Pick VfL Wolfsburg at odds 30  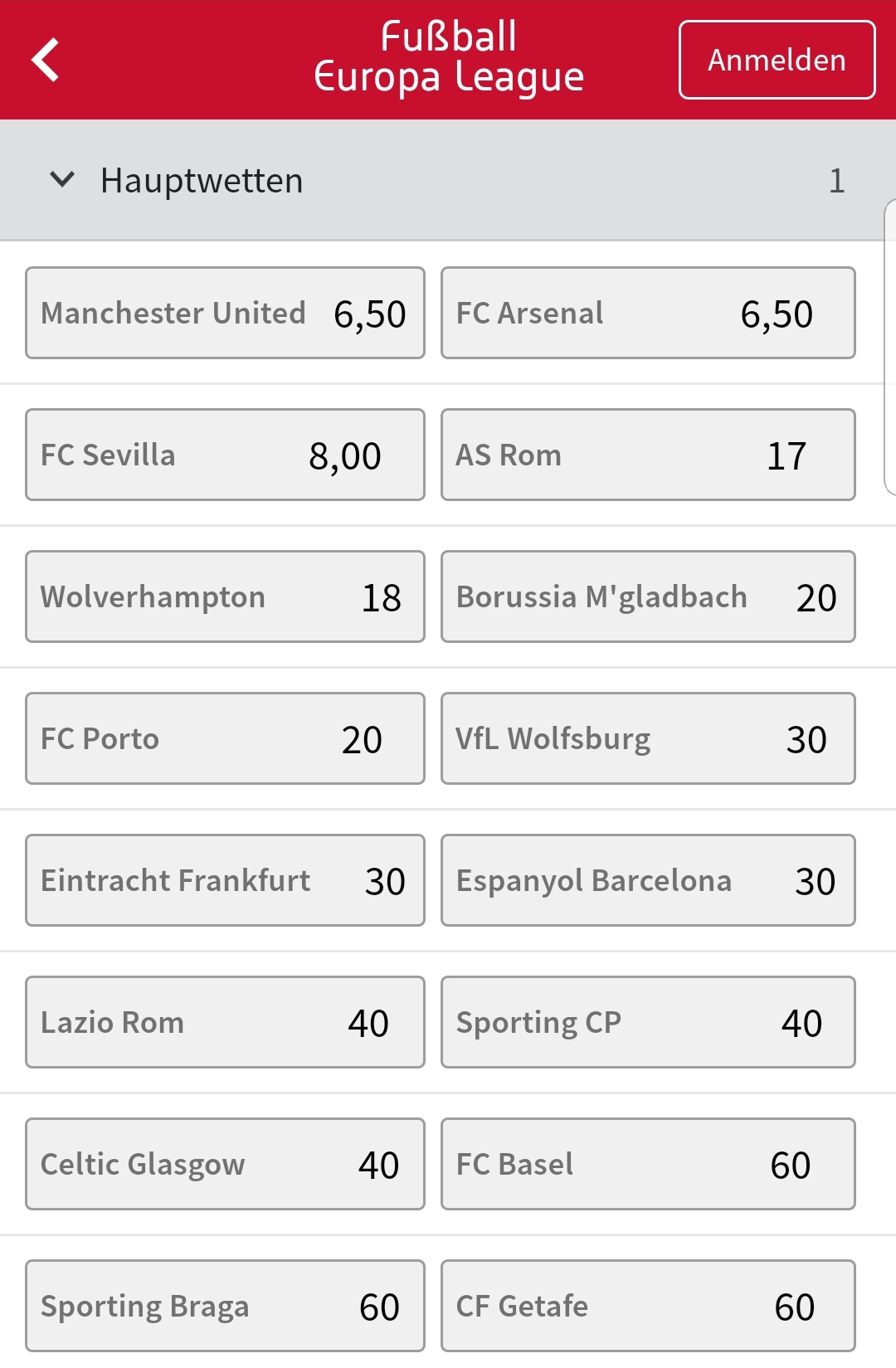(648, 738)
